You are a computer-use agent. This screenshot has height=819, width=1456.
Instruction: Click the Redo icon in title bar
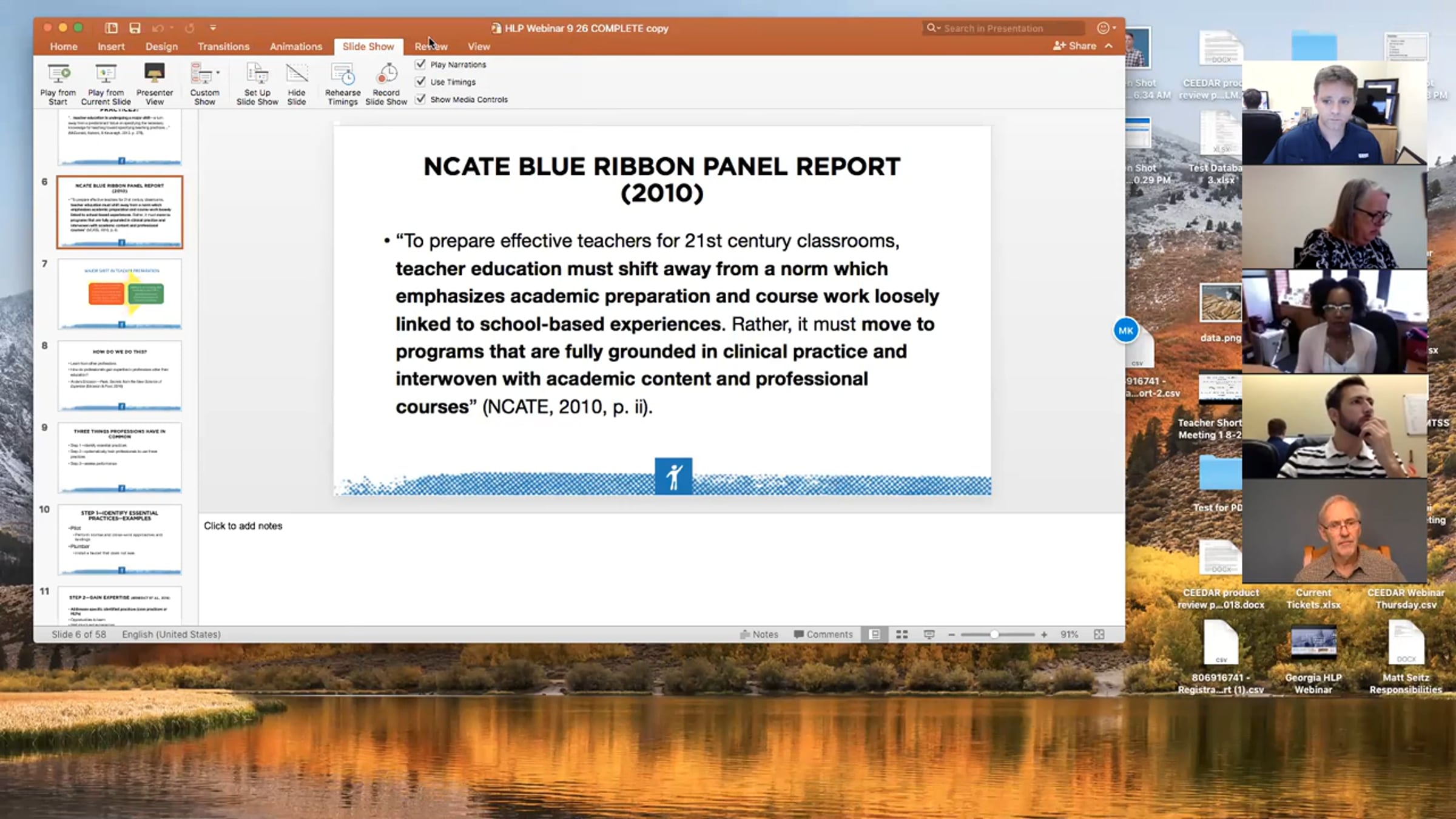190,28
